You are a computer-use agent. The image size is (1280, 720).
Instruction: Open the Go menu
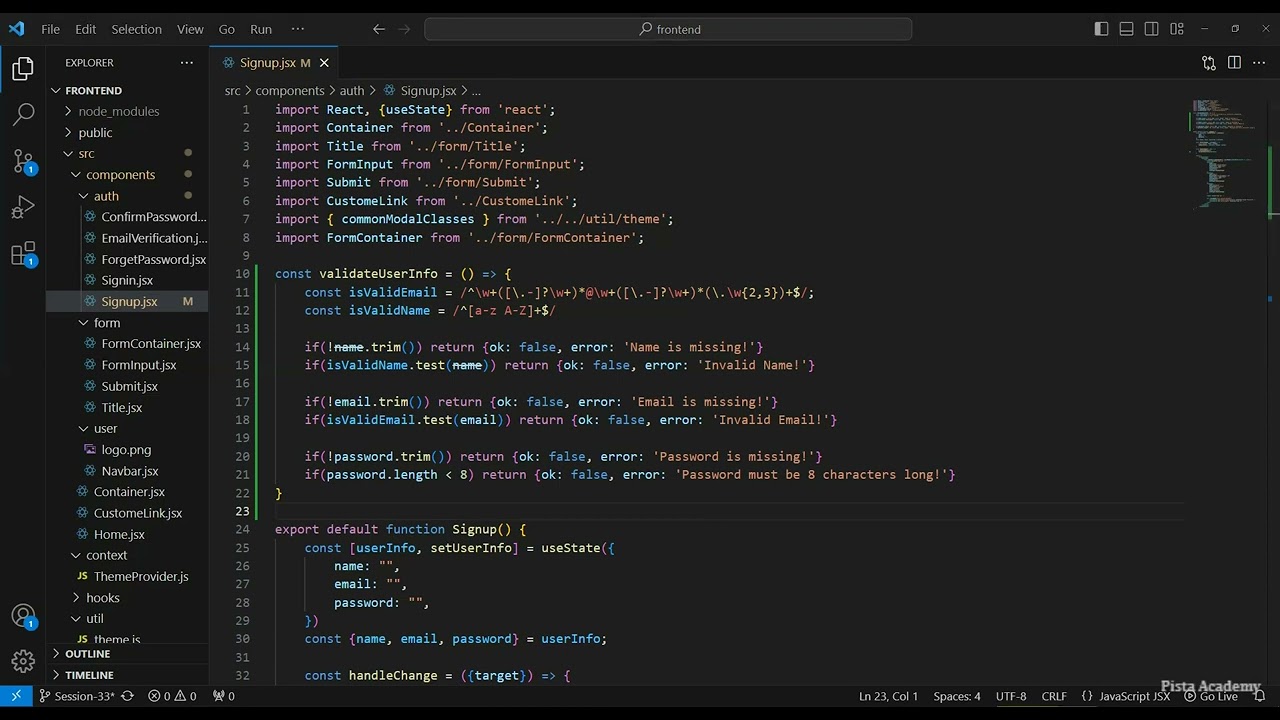227,29
